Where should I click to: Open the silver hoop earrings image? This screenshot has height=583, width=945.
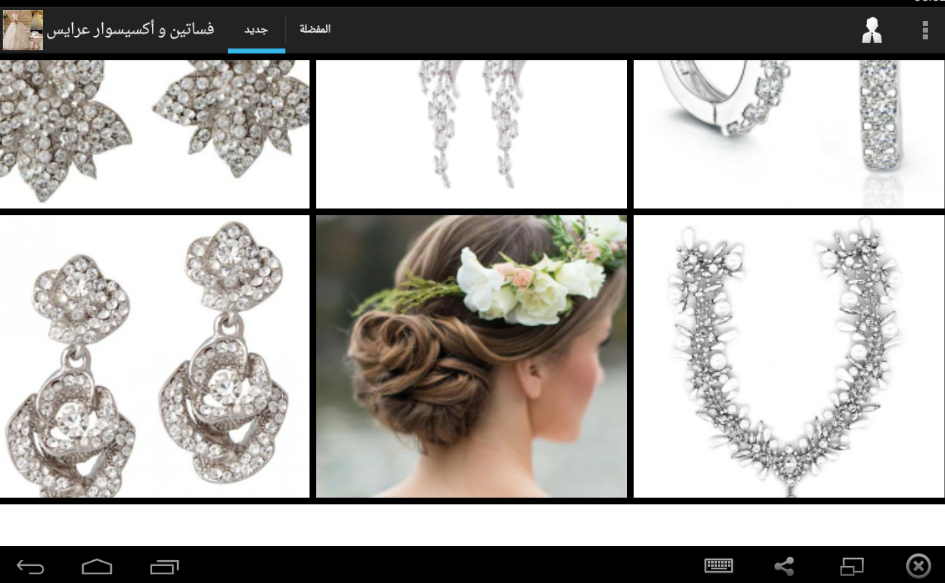click(x=789, y=134)
